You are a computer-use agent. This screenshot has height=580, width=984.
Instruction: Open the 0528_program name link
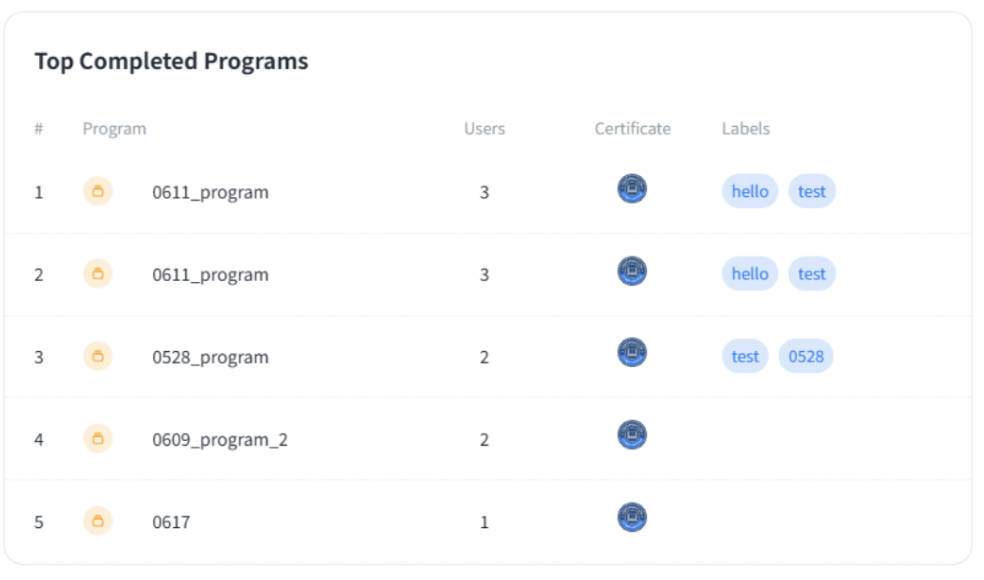click(210, 357)
